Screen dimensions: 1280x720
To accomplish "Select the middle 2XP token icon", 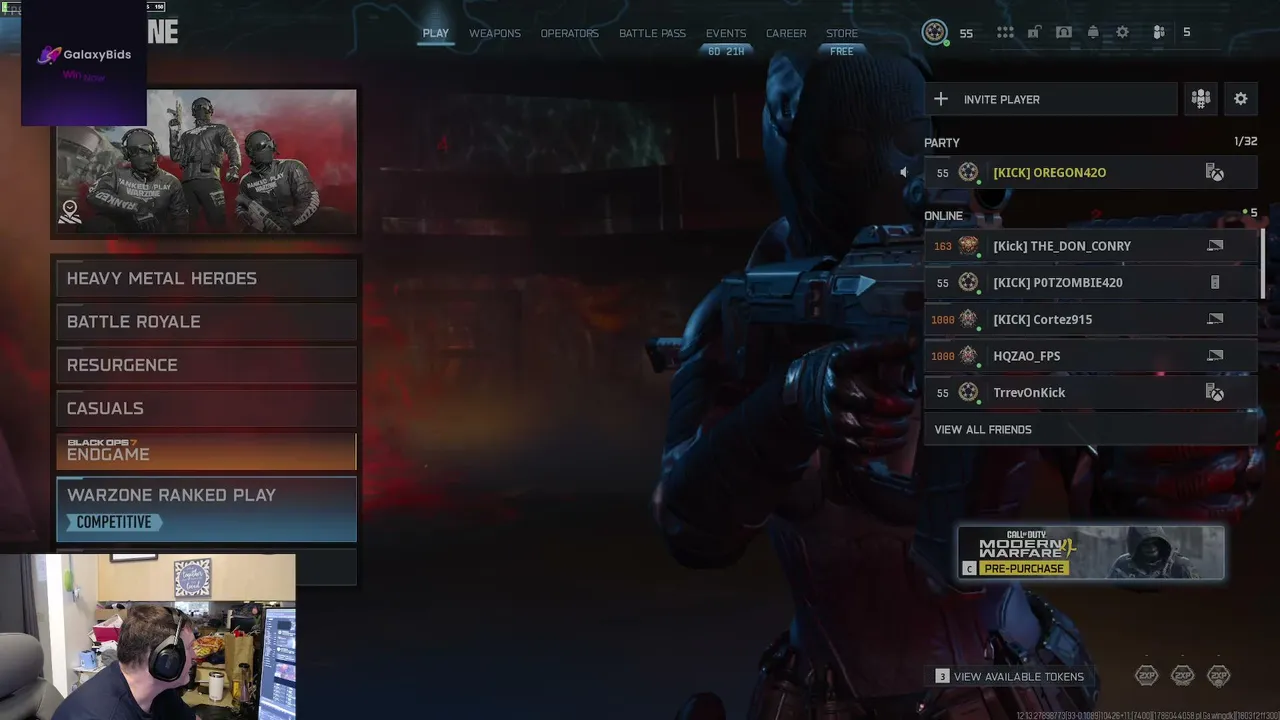I will 1183,676.
